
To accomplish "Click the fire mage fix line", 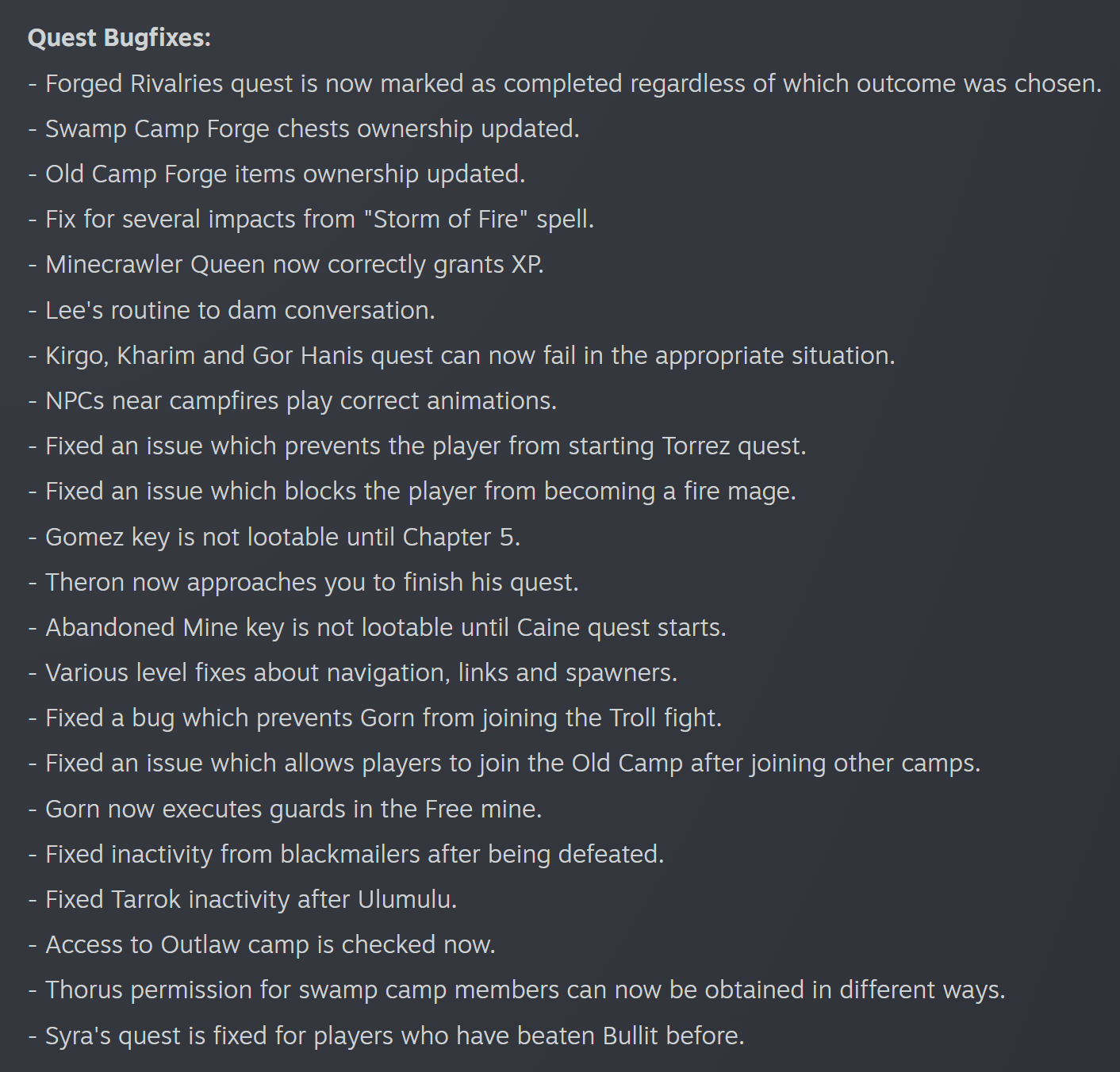I will coord(412,491).
